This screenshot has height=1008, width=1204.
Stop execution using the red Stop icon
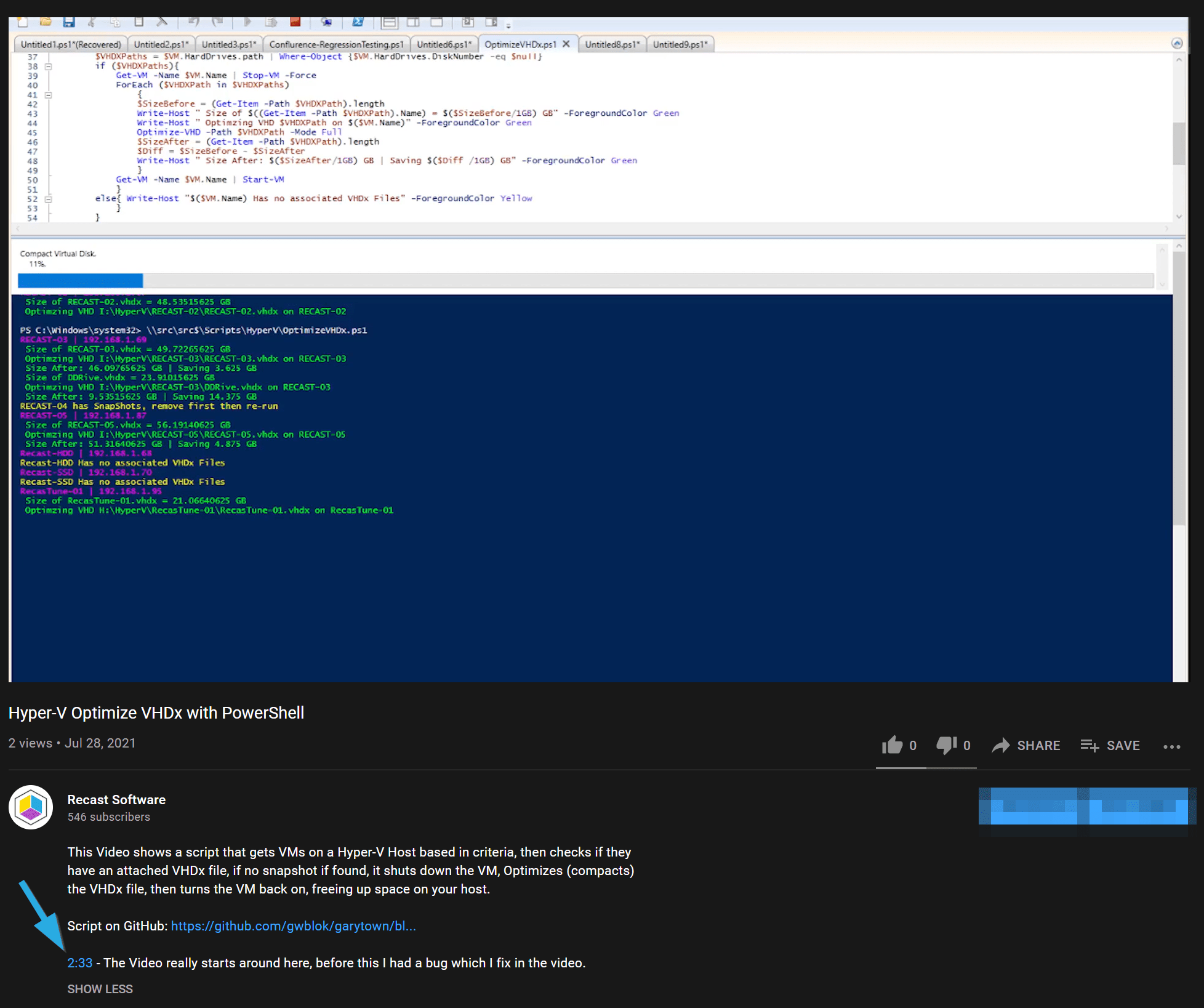pyautogui.click(x=296, y=22)
